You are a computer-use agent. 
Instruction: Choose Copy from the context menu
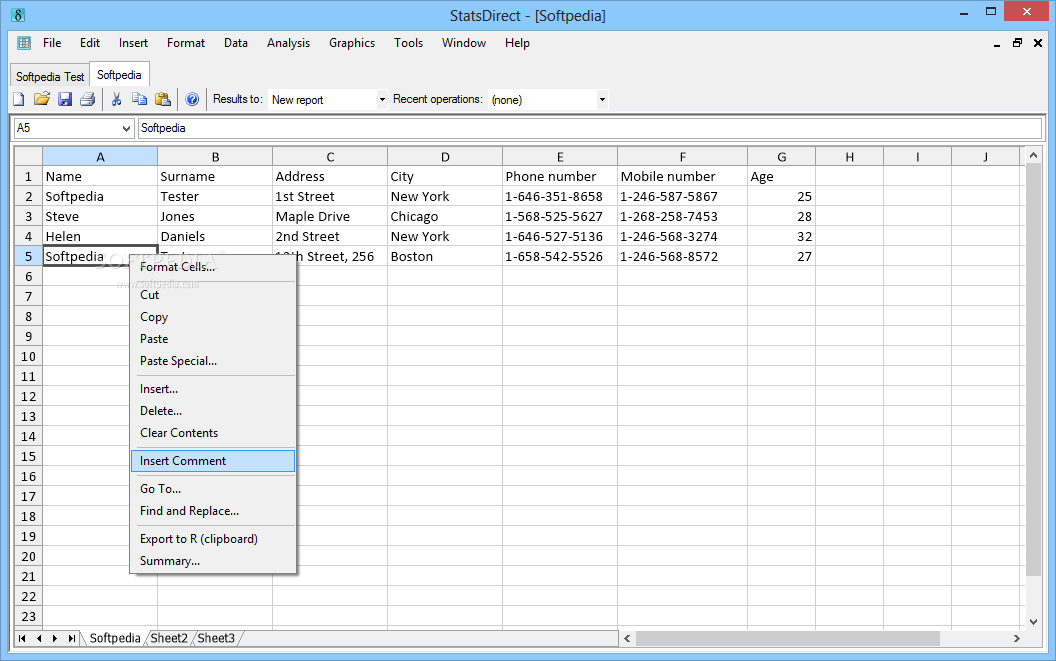[x=212, y=317]
